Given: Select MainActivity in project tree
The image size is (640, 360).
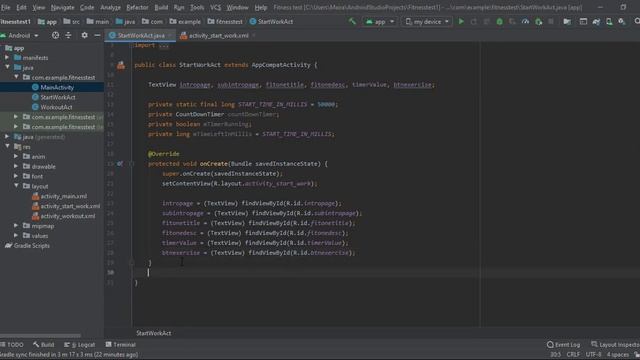Looking at the screenshot, I should click(x=57, y=87).
